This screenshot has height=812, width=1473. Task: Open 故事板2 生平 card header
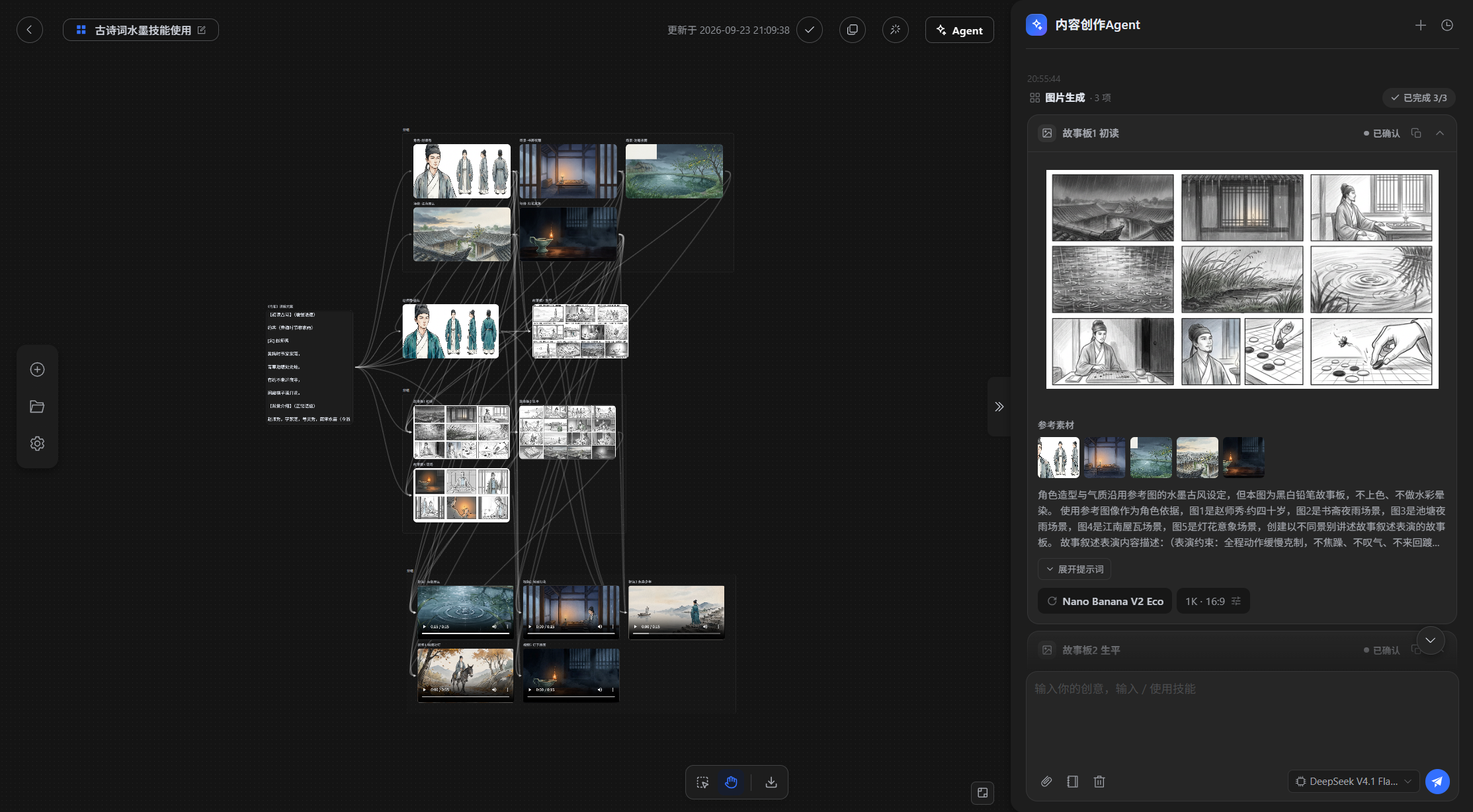point(1242,650)
